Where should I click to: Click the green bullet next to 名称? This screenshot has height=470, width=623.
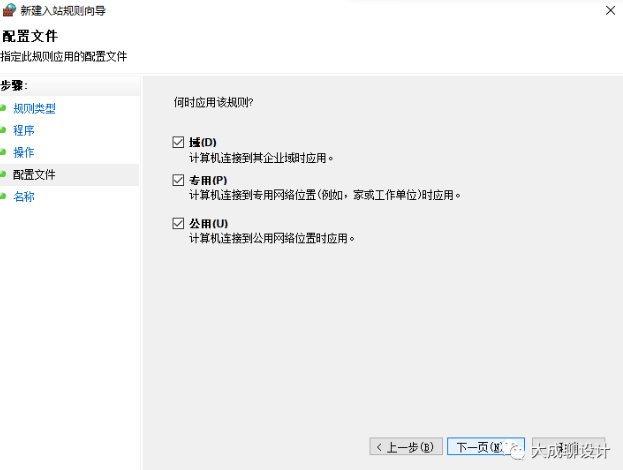coord(4,197)
